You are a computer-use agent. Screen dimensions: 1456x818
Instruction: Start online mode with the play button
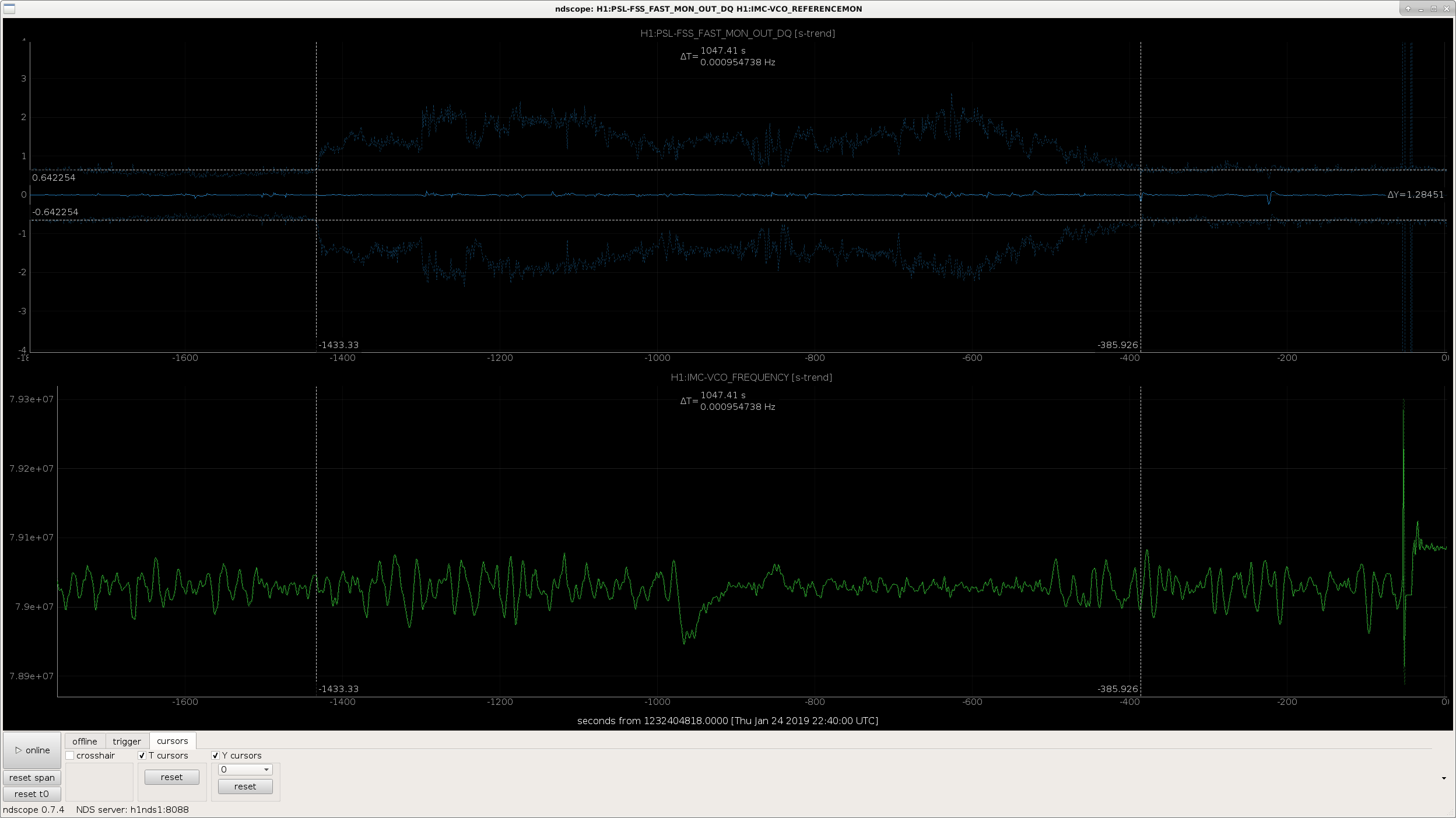coord(32,750)
